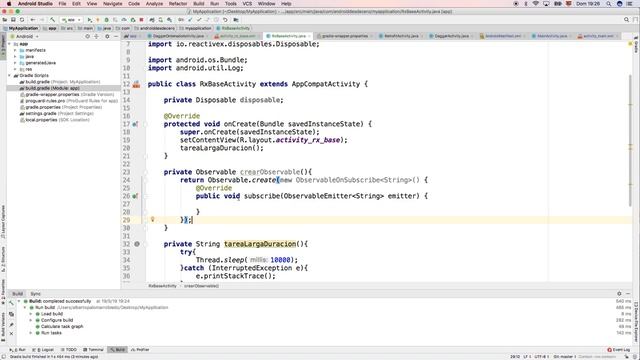Screen dimensions: 640x360
Task: Open the Profiler tool window button
Action: coord(140,350)
